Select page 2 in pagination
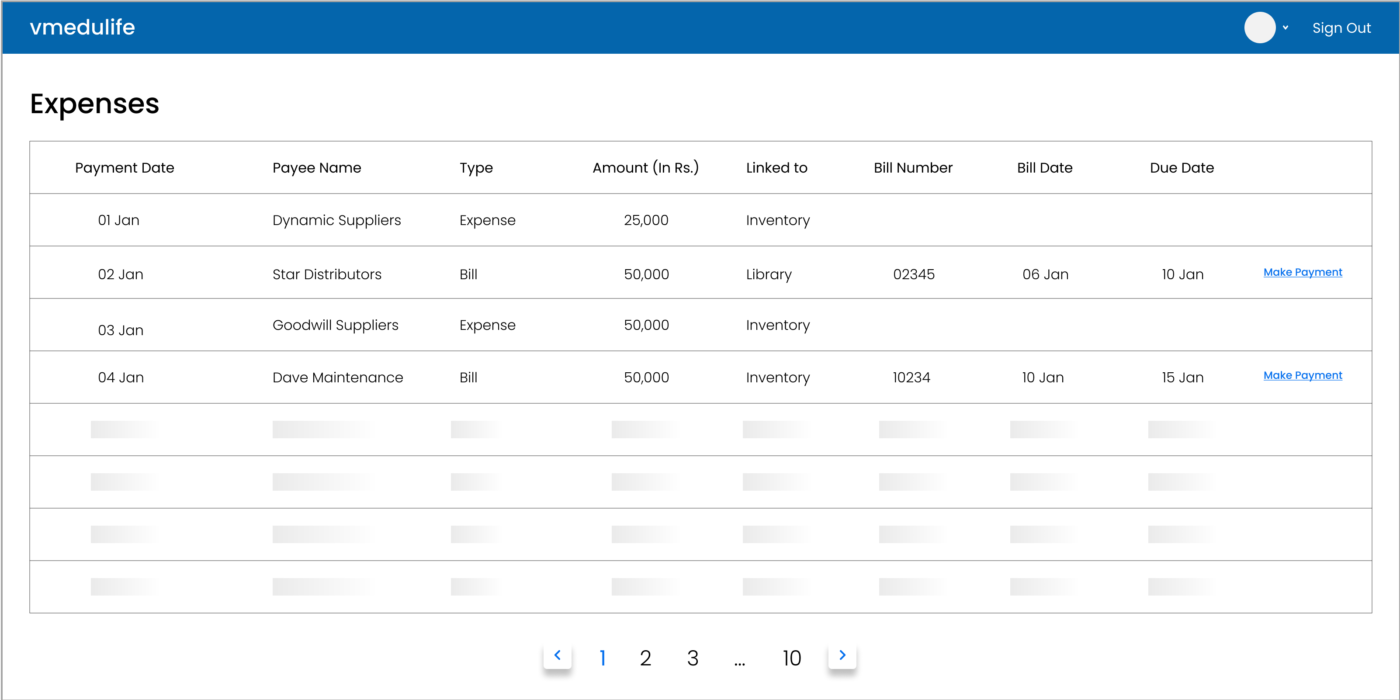Image resolution: width=1400 pixels, height=700 pixels. (645, 658)
